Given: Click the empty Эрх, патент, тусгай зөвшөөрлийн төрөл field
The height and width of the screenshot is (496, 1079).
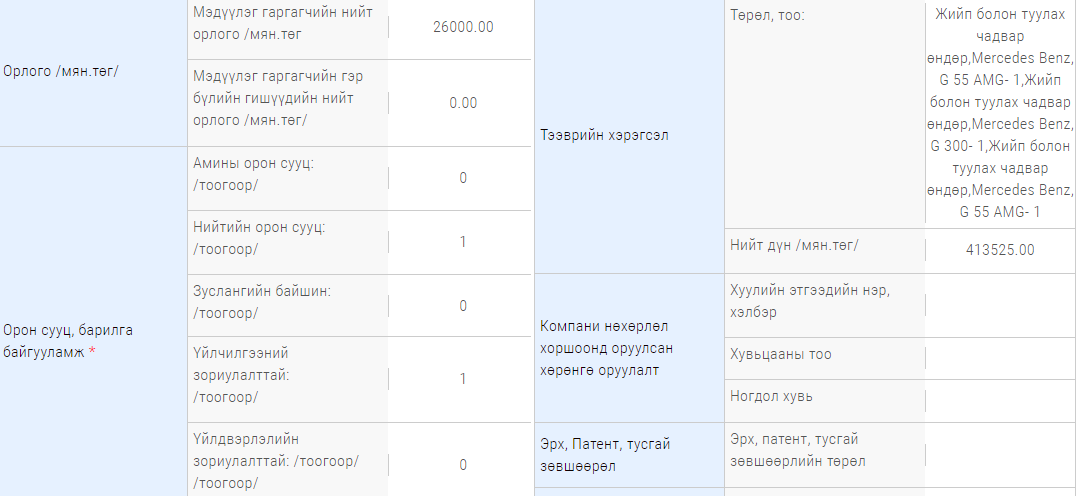Looking at the screenshot, I should click(x=1001, y=450).
